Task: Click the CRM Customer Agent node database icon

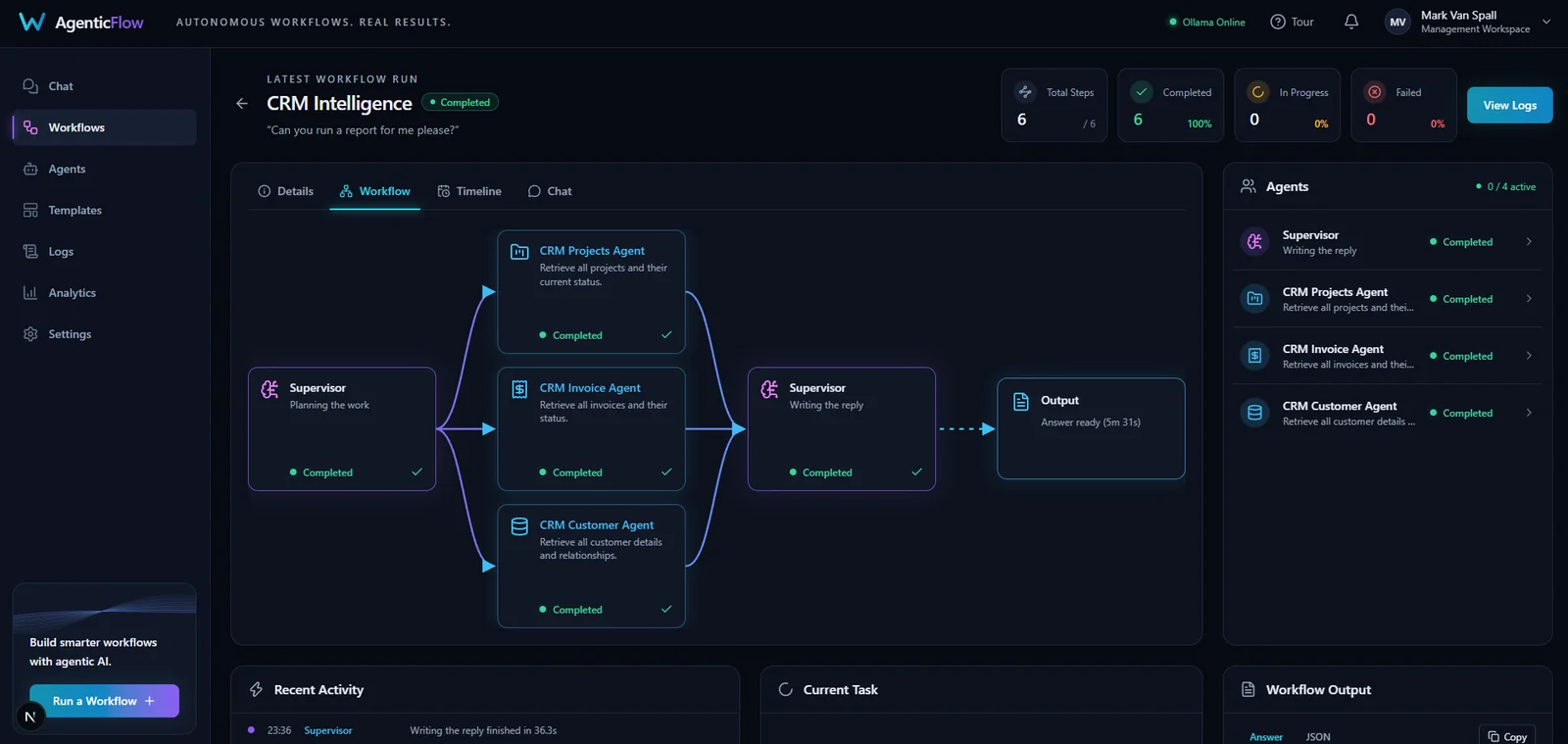Action: [x=519, y=526]
